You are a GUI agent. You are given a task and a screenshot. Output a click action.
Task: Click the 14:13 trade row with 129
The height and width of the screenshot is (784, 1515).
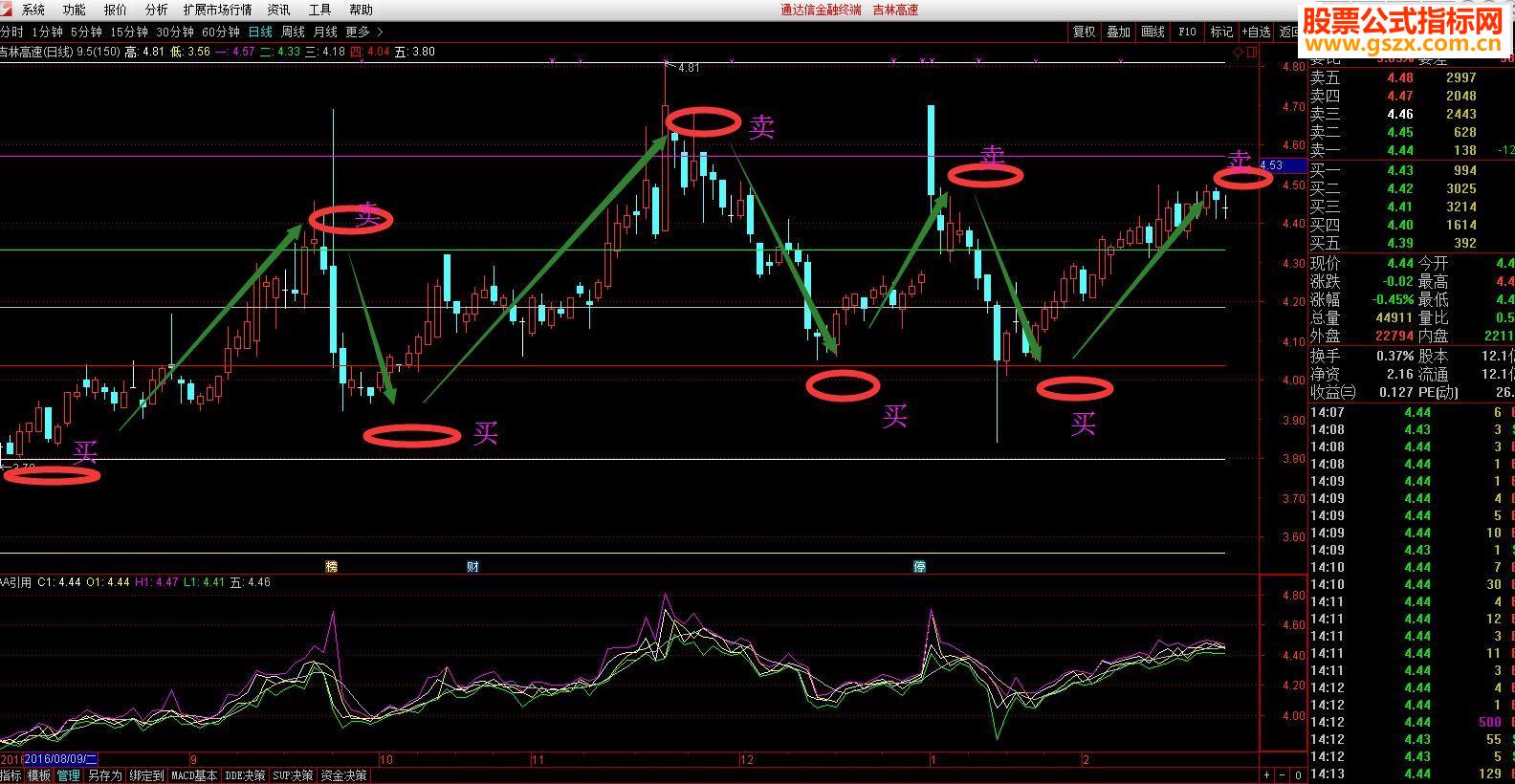pos(1412,773)
